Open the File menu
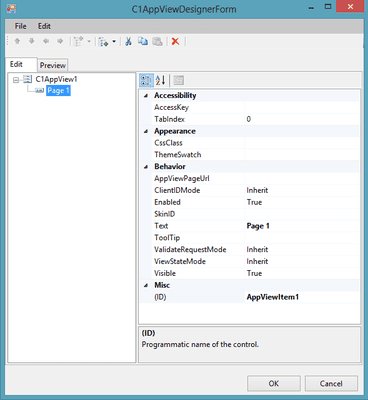Screen dimensions: 368x400 pyautogui.click(x=20, y=26)
